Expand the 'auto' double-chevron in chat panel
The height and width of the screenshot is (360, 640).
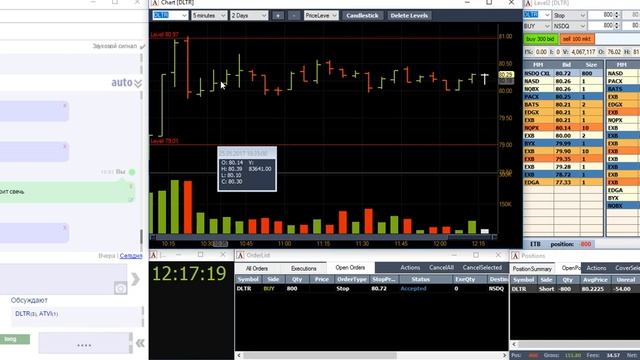point(138,83)
